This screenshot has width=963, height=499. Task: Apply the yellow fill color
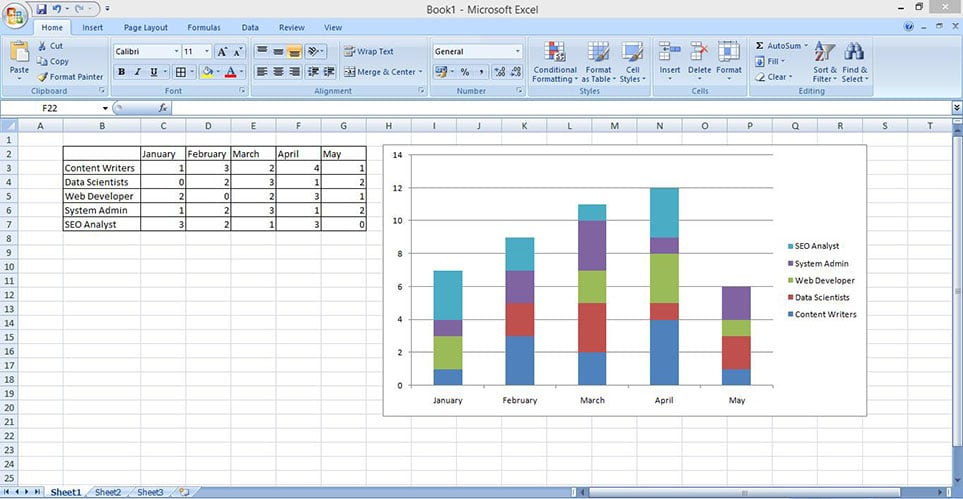click(x=207, y=72)
